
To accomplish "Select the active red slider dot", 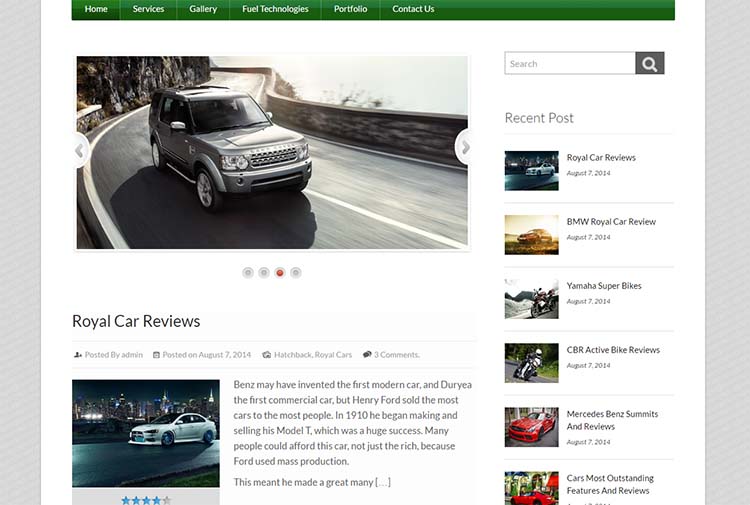I will coord(280,273).
